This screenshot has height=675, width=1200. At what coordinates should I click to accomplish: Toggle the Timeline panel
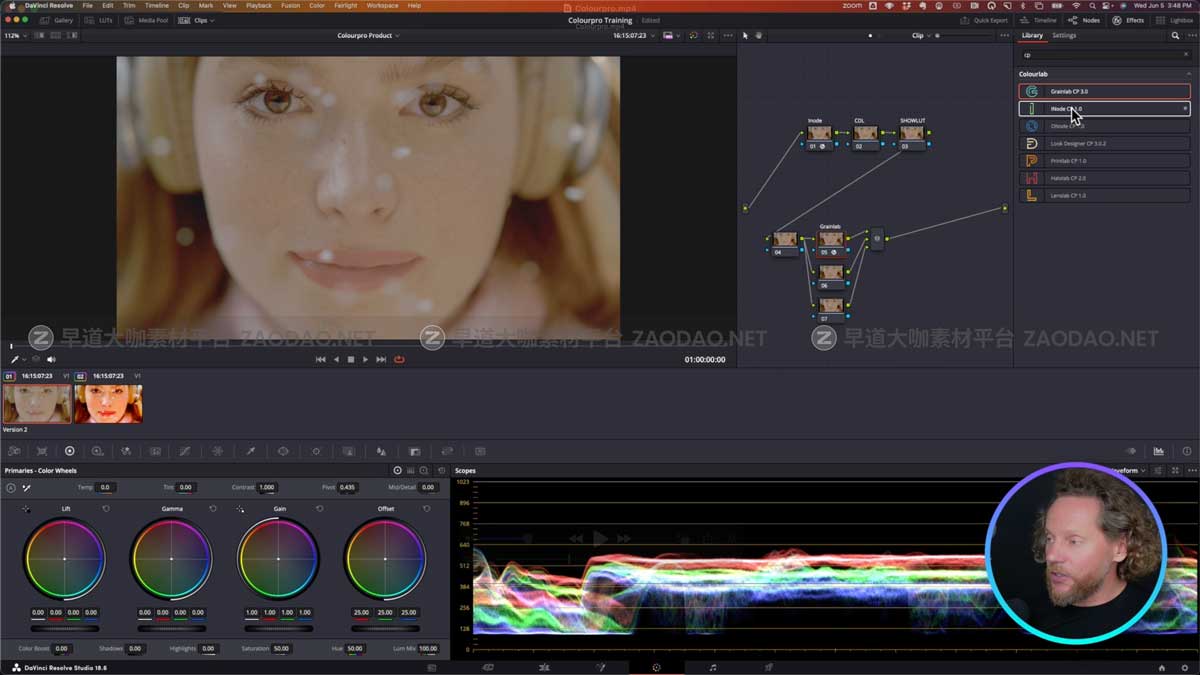coord(1039,20)
